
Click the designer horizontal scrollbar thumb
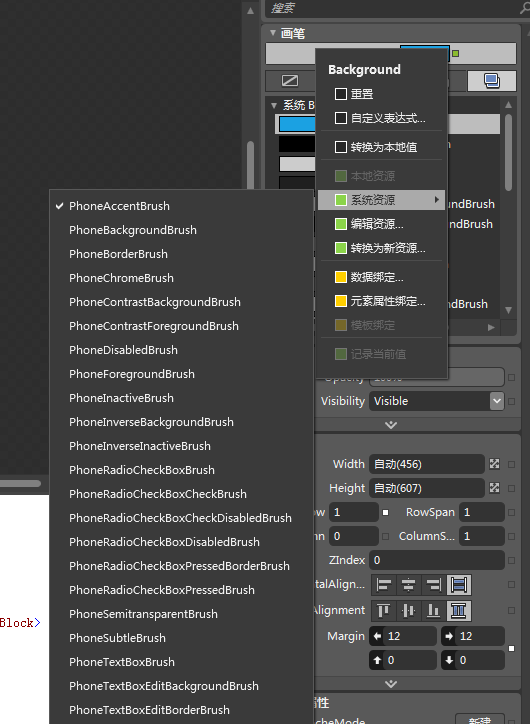(20, 483)
